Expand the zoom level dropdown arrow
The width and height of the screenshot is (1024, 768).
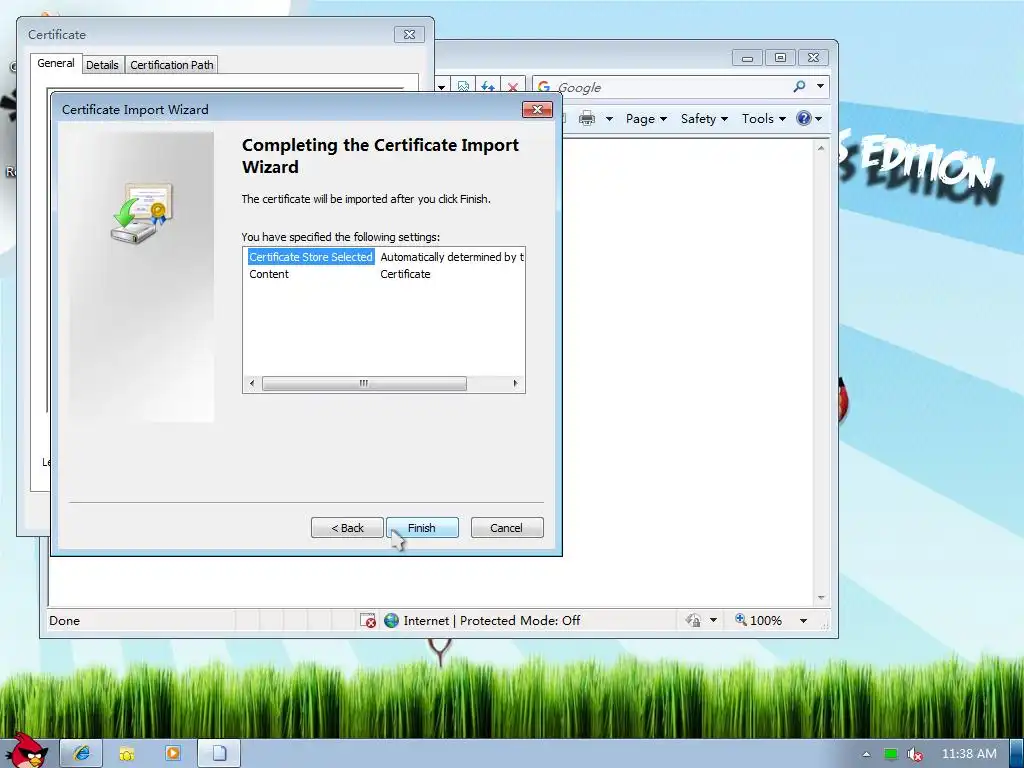point(803,620)
